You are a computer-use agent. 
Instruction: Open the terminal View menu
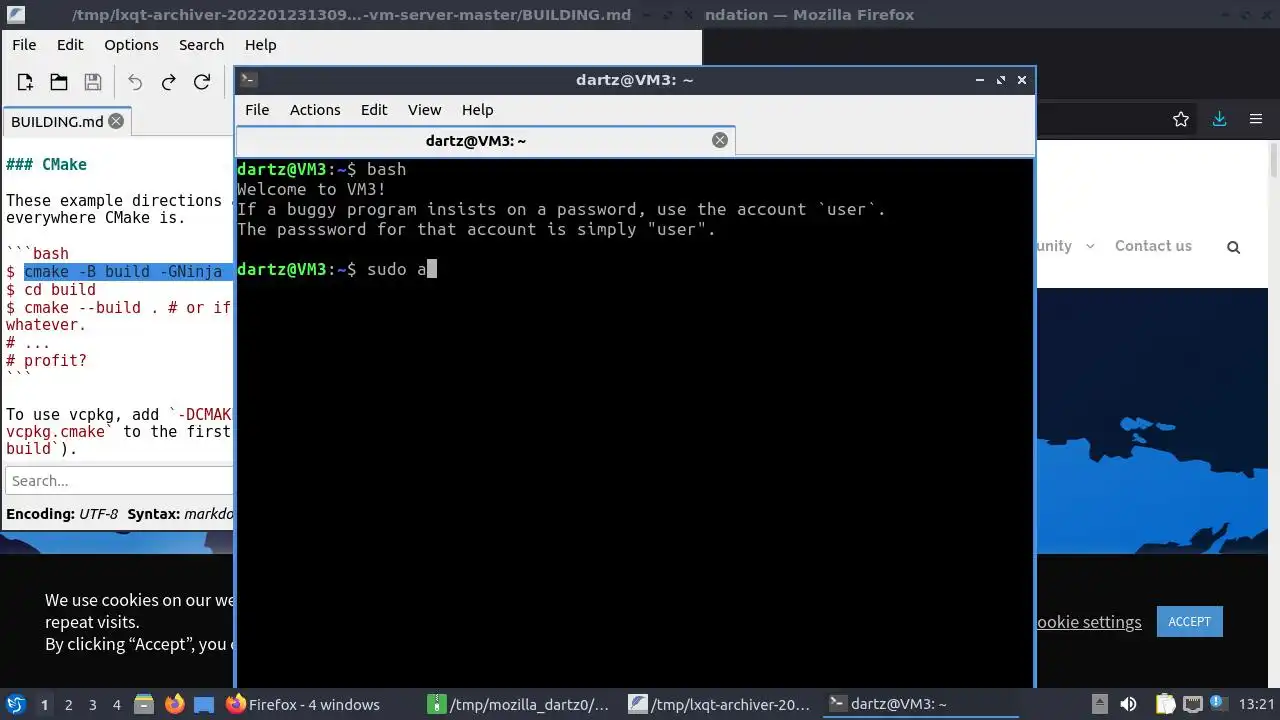pos(424,110)
